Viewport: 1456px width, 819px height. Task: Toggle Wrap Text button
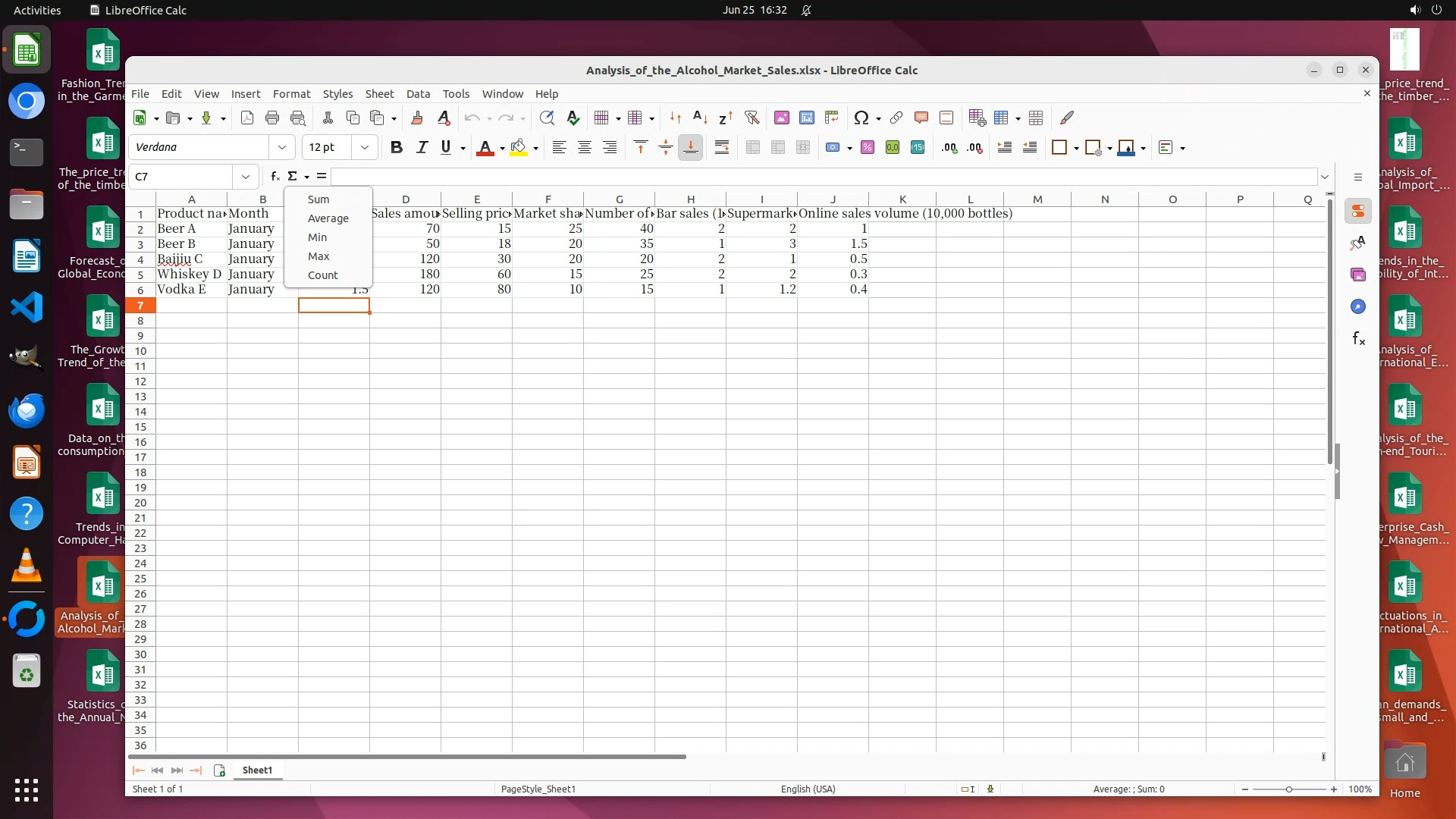tap(722, 148)
